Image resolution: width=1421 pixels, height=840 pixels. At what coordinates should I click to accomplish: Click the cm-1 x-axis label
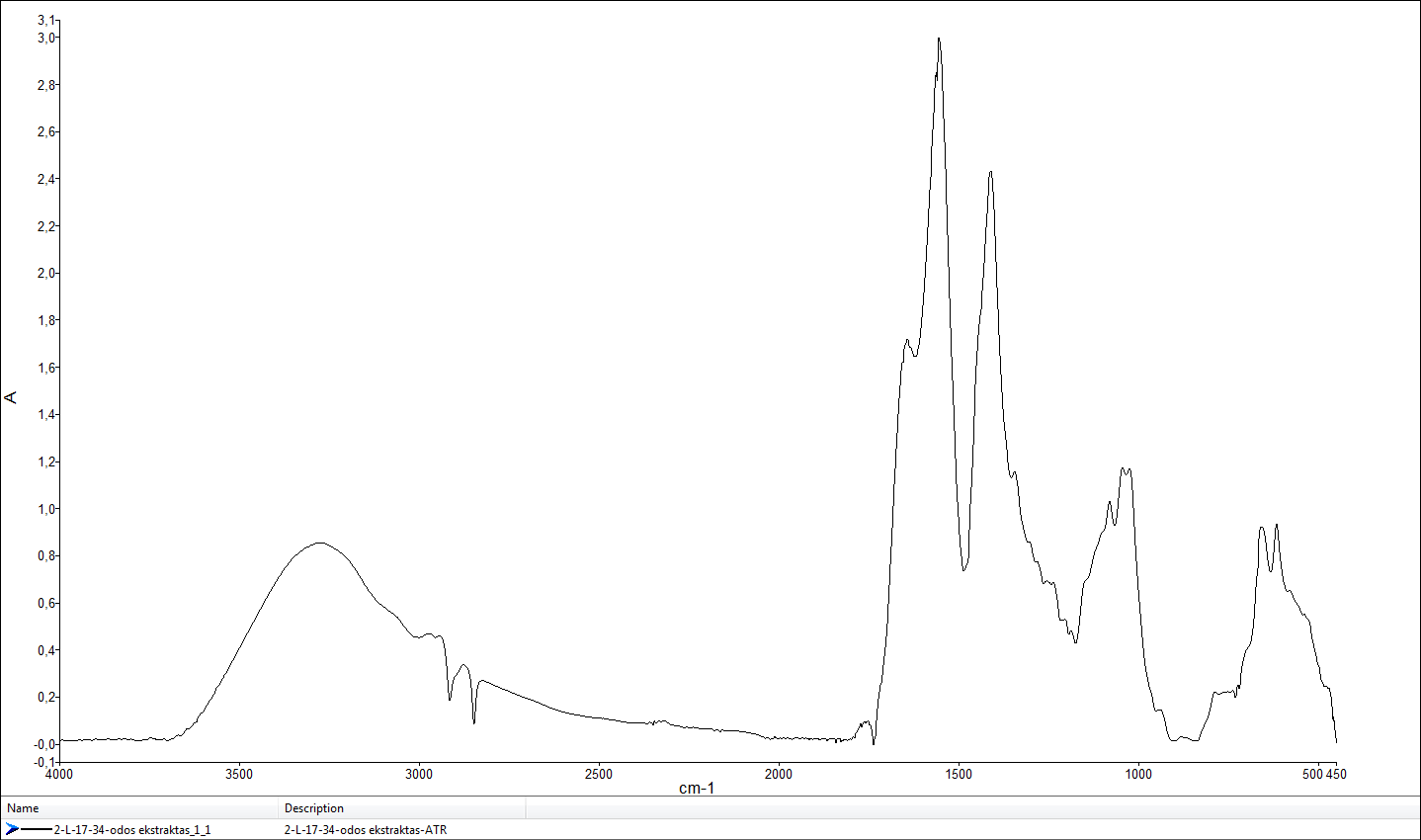tap(697, 788)
